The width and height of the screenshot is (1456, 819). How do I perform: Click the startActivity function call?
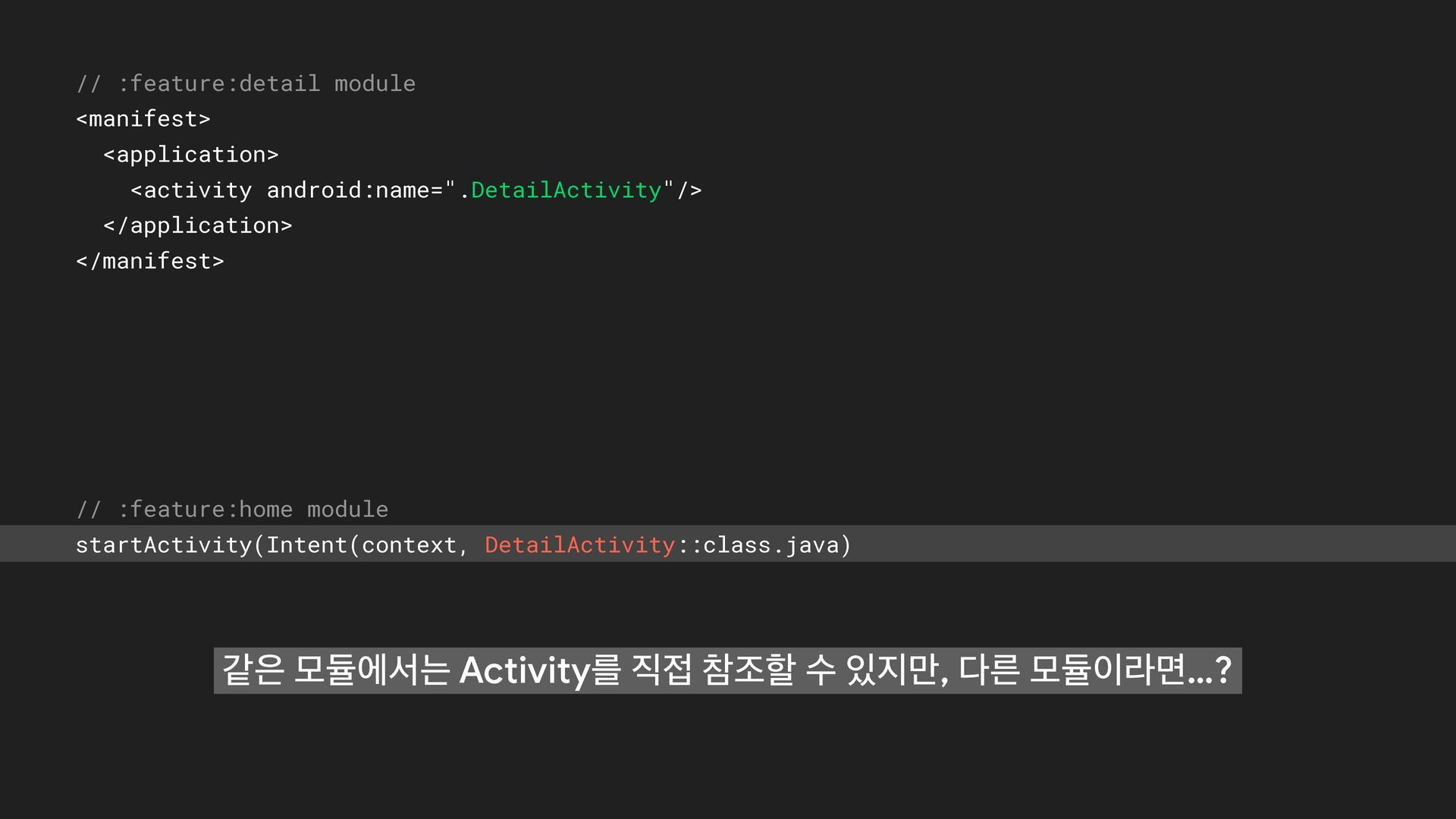[163, 545]
